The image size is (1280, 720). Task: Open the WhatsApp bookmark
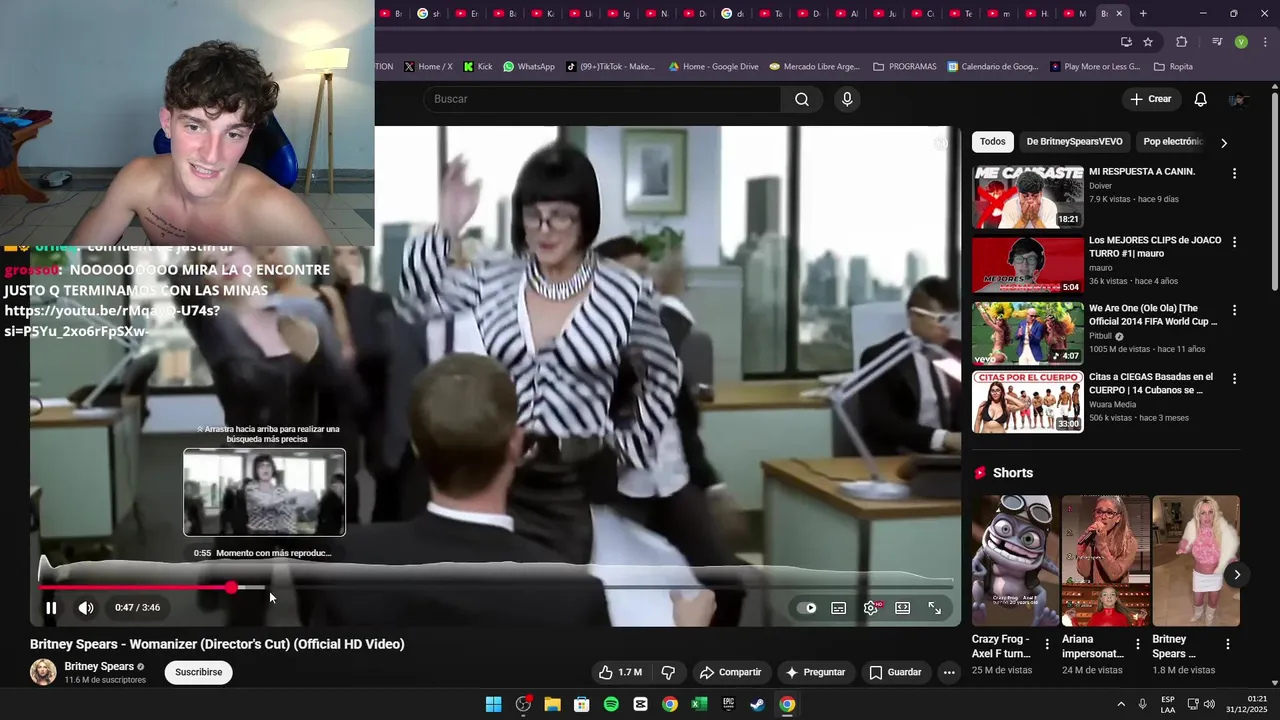click(529, 66)
